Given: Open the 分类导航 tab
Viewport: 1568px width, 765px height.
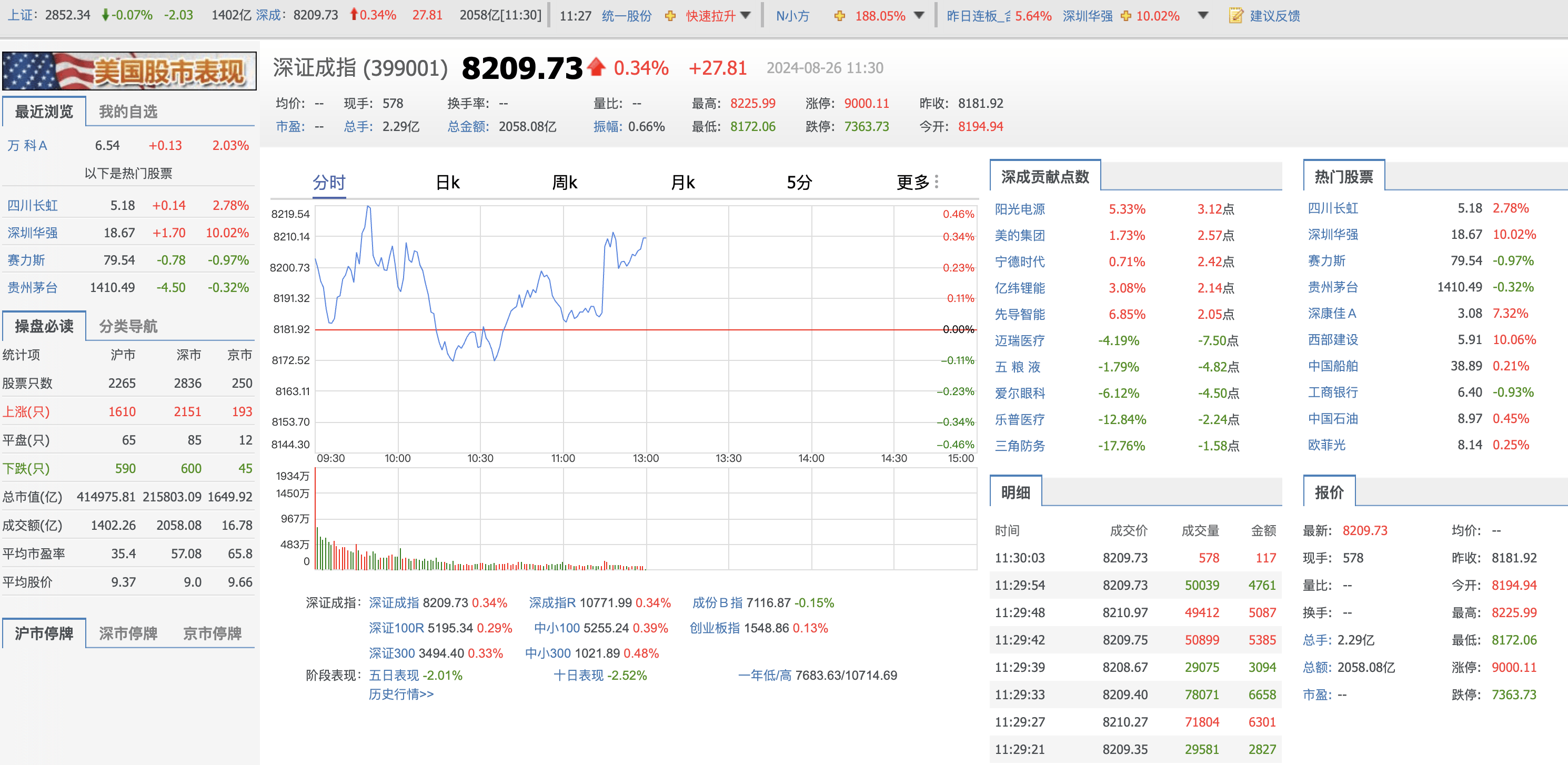Looking at the screenshot, I should tap(128, 326).
